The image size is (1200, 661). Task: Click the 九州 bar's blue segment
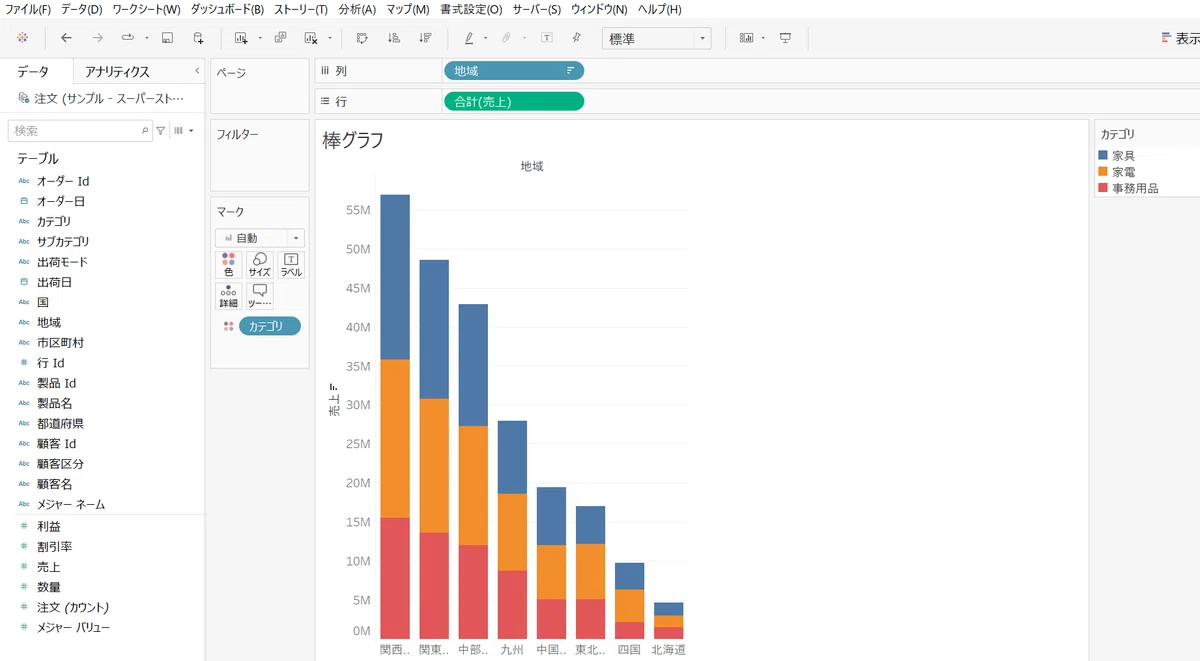coord(512,457)
